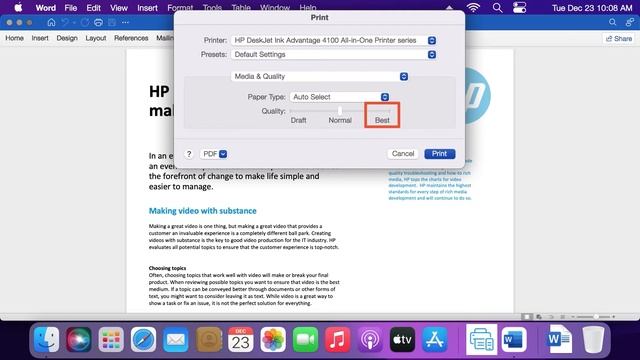Click the Print icon in Word's quick toolbar
Image resolution: width=640 pixels, height=360 pixels.
pyautogui.click(x=98, y=22)
